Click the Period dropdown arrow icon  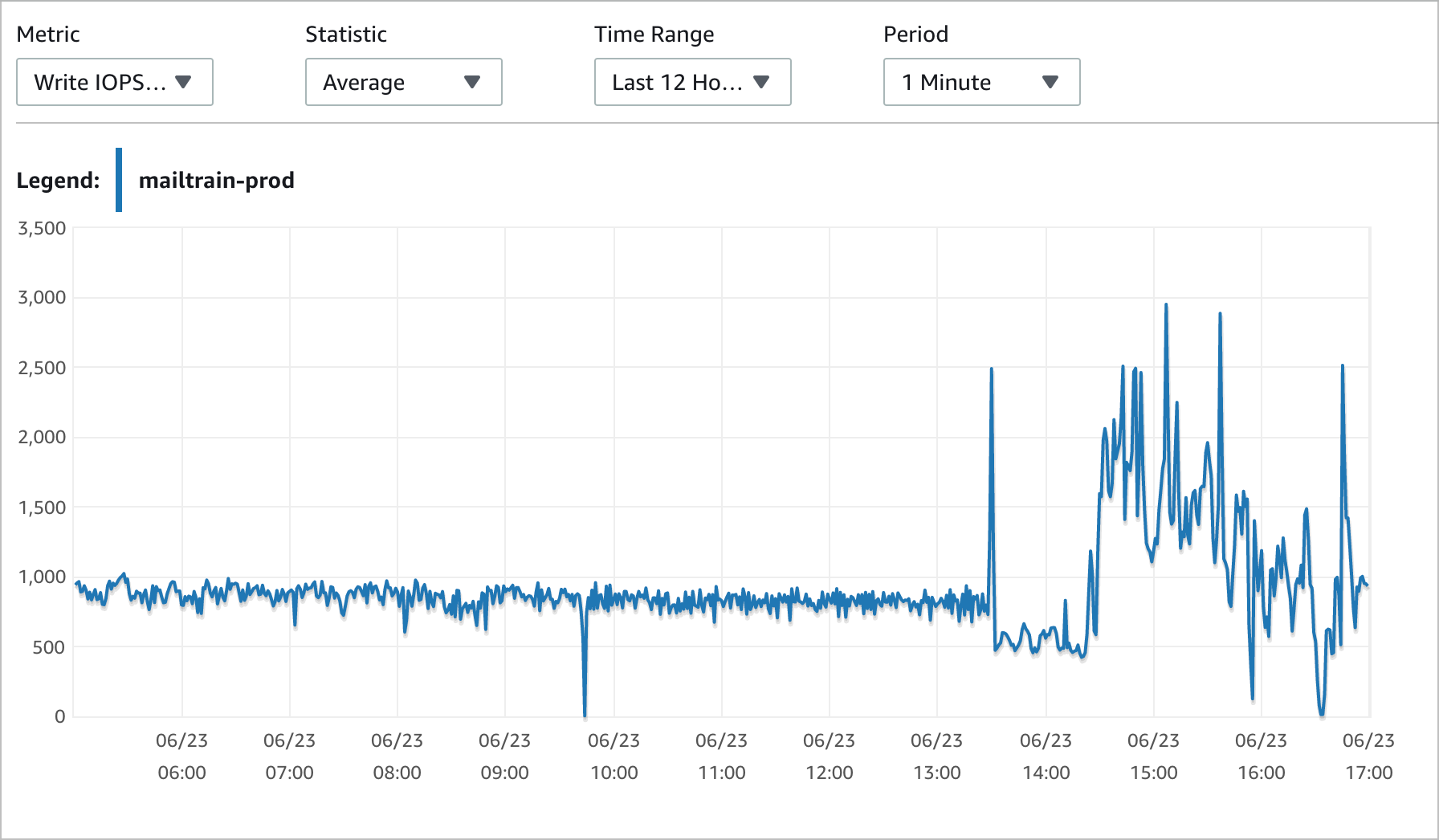tap(1050, 82)
